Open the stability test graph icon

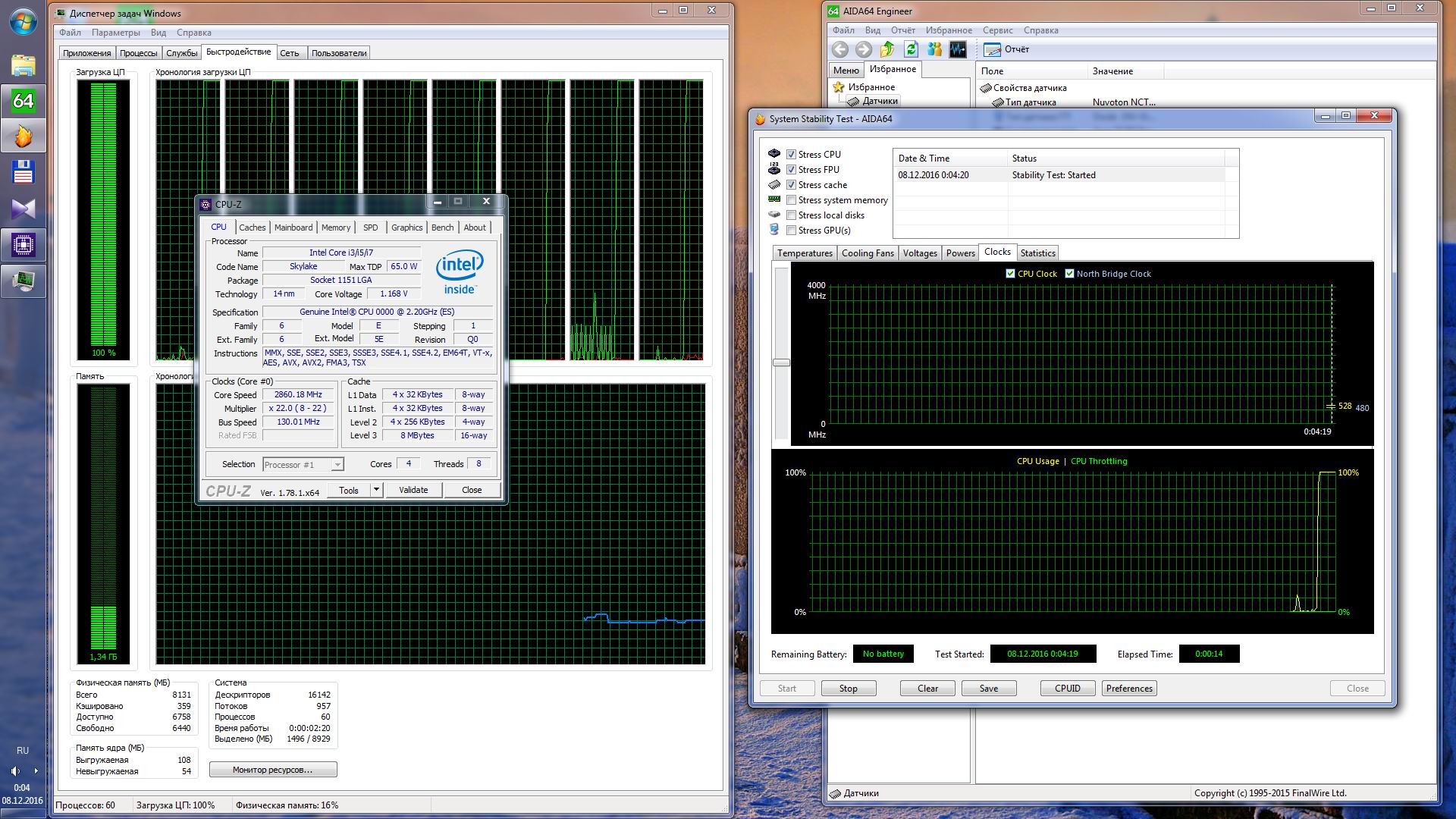click(958, 49)
